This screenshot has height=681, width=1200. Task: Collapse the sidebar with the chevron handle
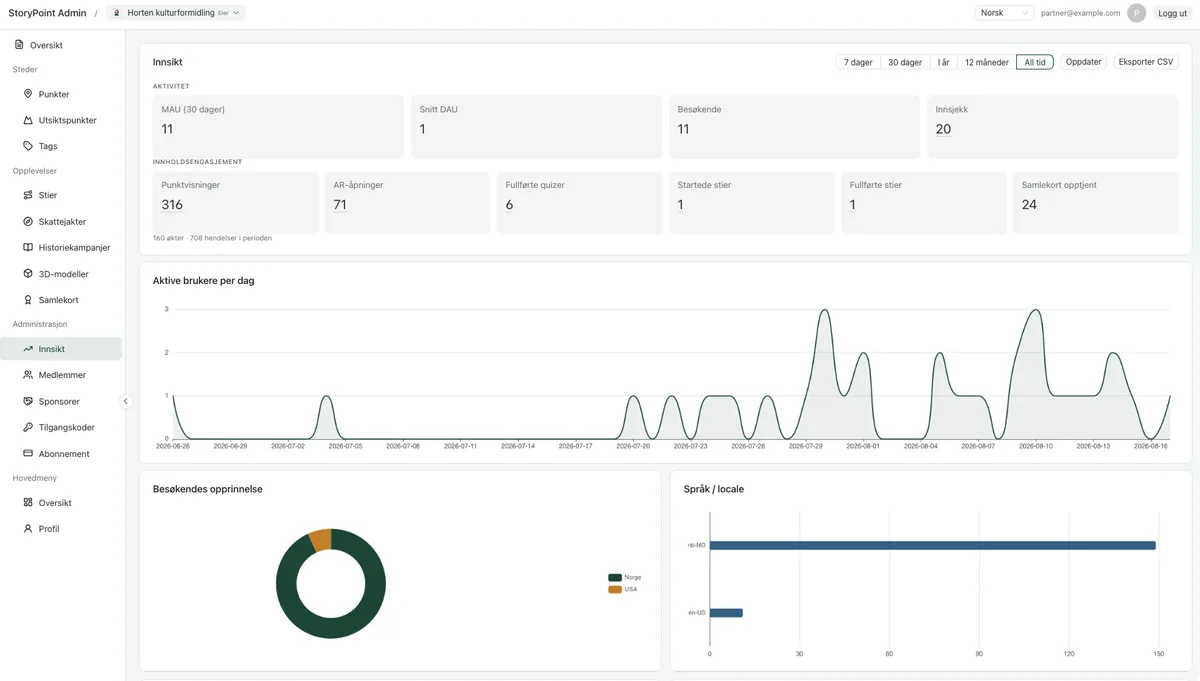(126, 401)
